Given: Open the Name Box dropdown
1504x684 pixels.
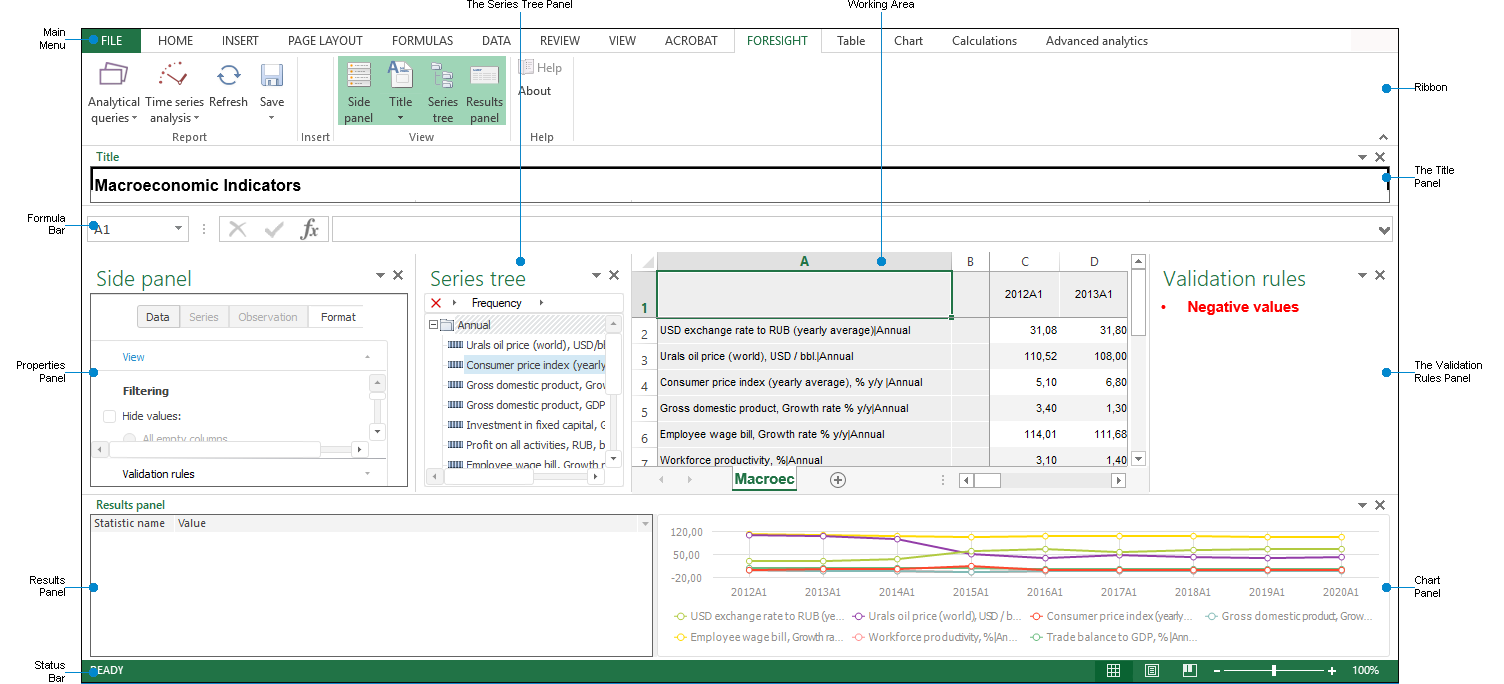Looking at the screenshot, I should pyautogui.click(x=176, y=228).
